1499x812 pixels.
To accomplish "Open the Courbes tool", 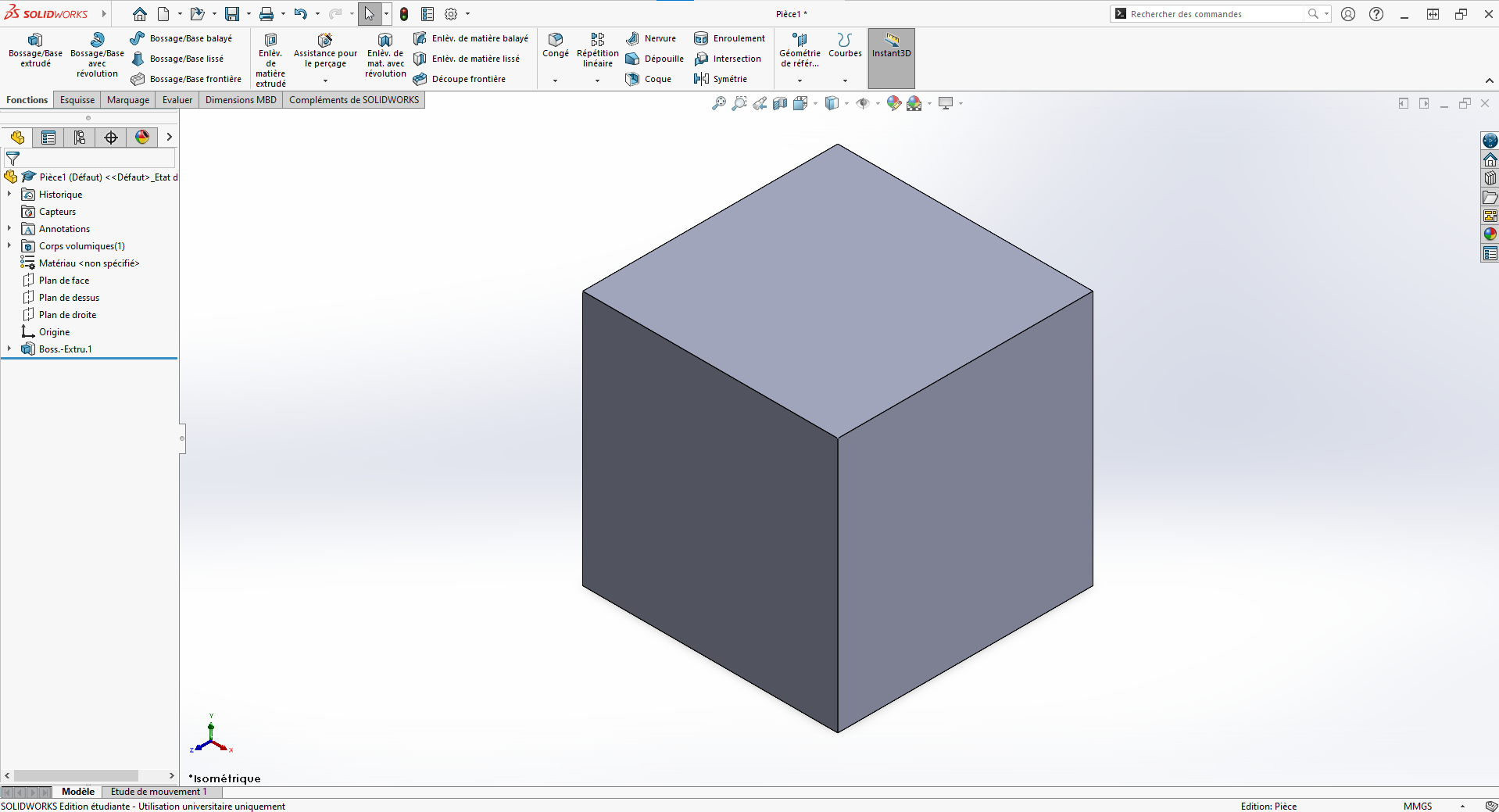I will 845,45.
